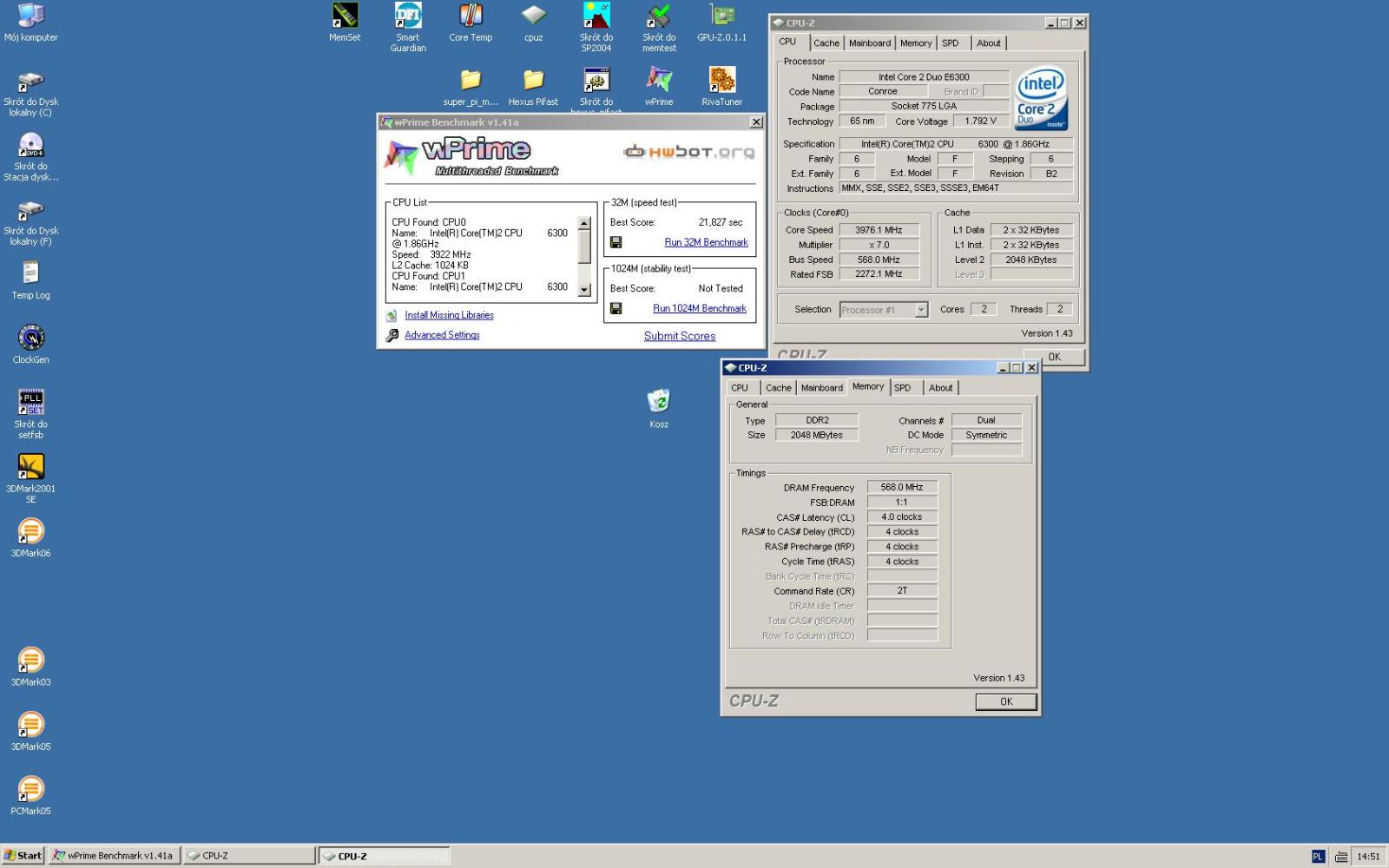The height and width of the screenshot is (868, 1389).
Task: Open the Windows Start button
Action: click(x=23, y=856)
